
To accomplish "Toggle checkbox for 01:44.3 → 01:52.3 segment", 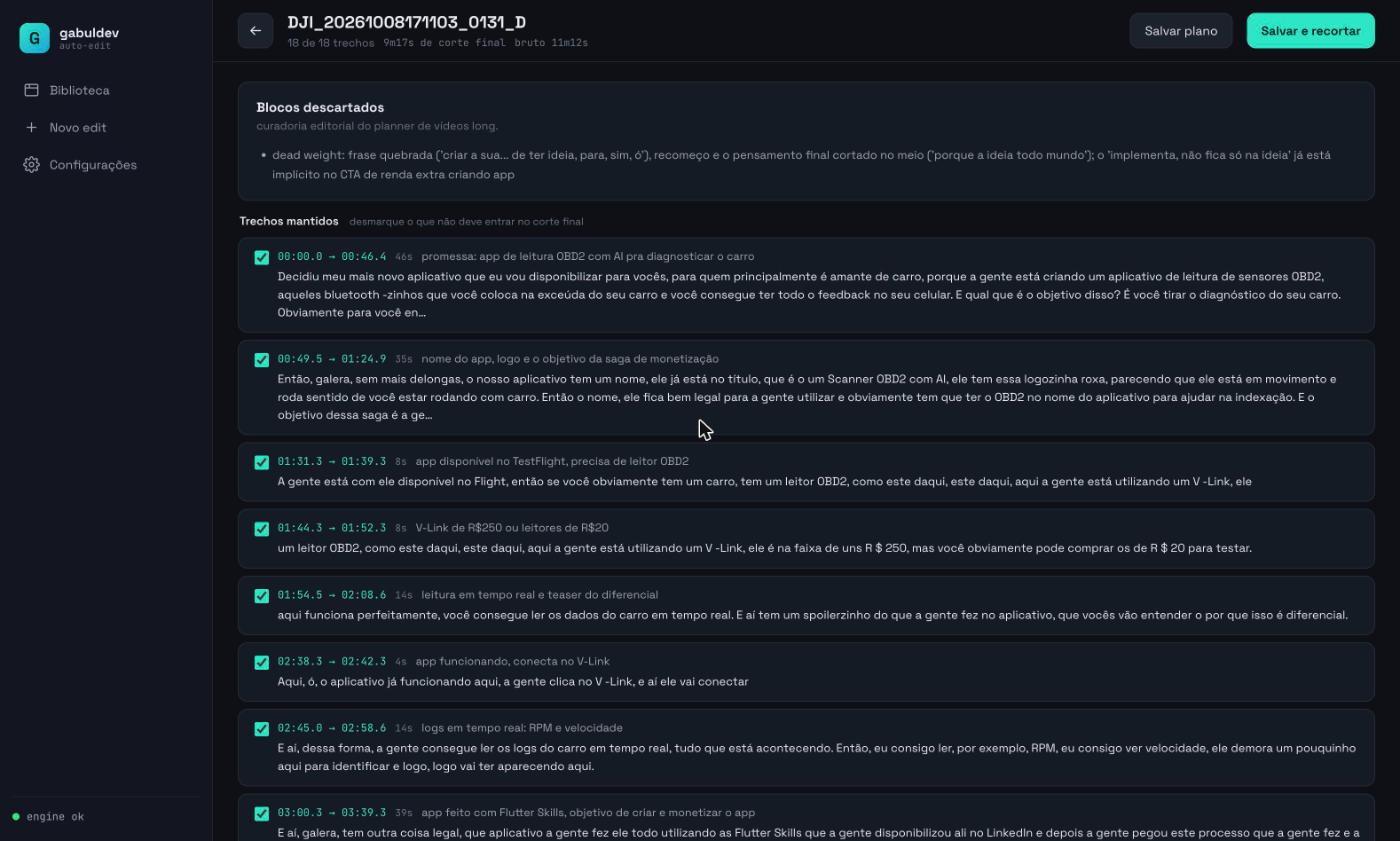I will click(262, 528).
